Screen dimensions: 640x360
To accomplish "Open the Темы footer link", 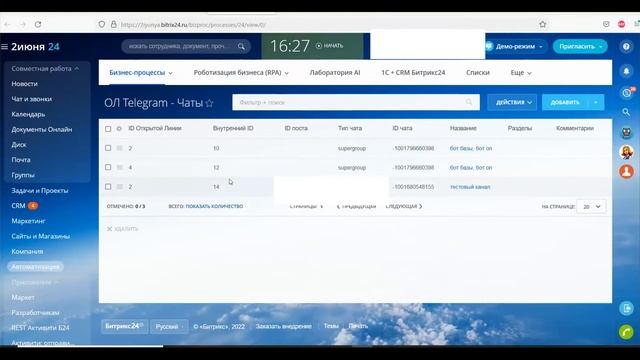I will pyautogui.click(x=331, y=326).
